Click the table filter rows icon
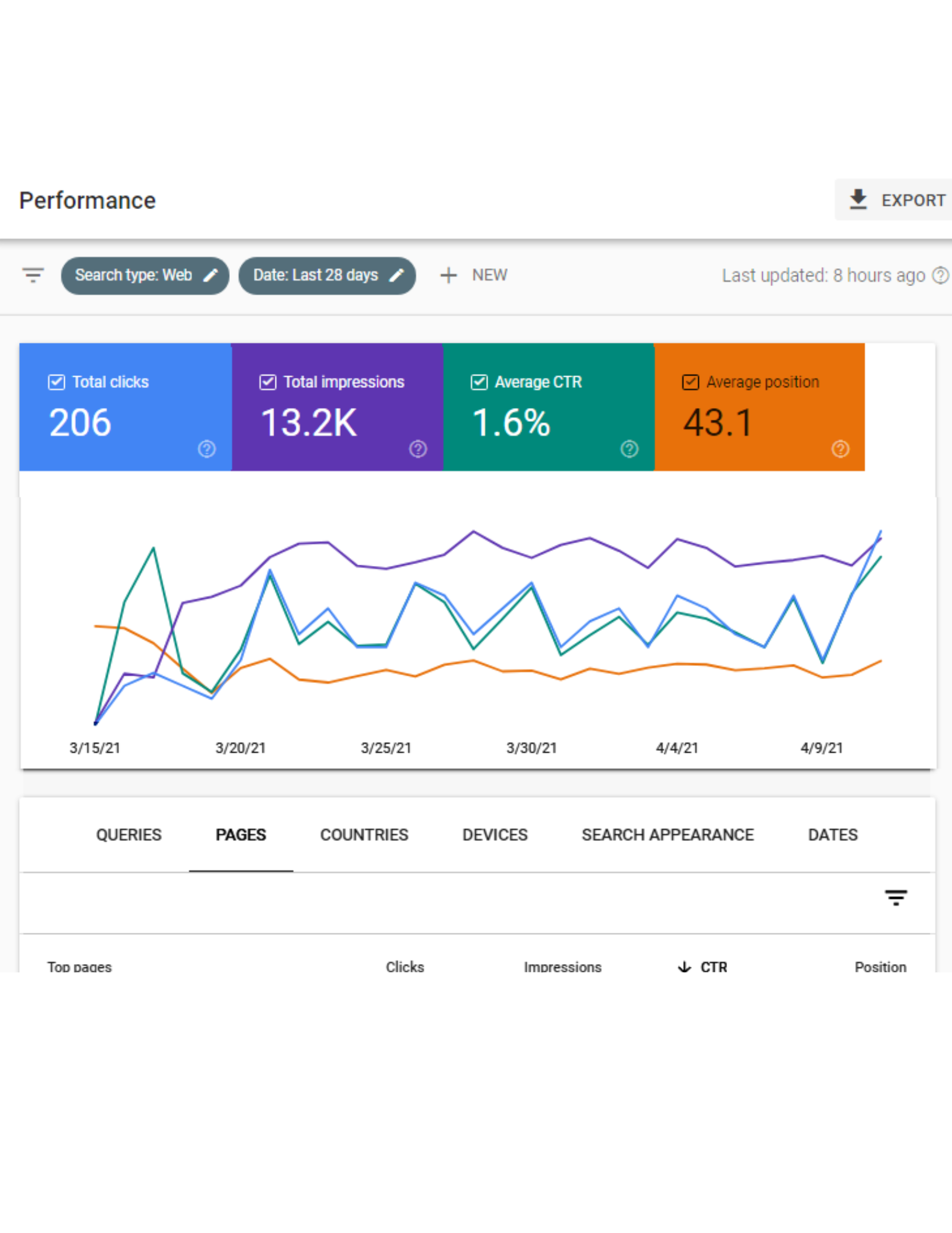 896,898
